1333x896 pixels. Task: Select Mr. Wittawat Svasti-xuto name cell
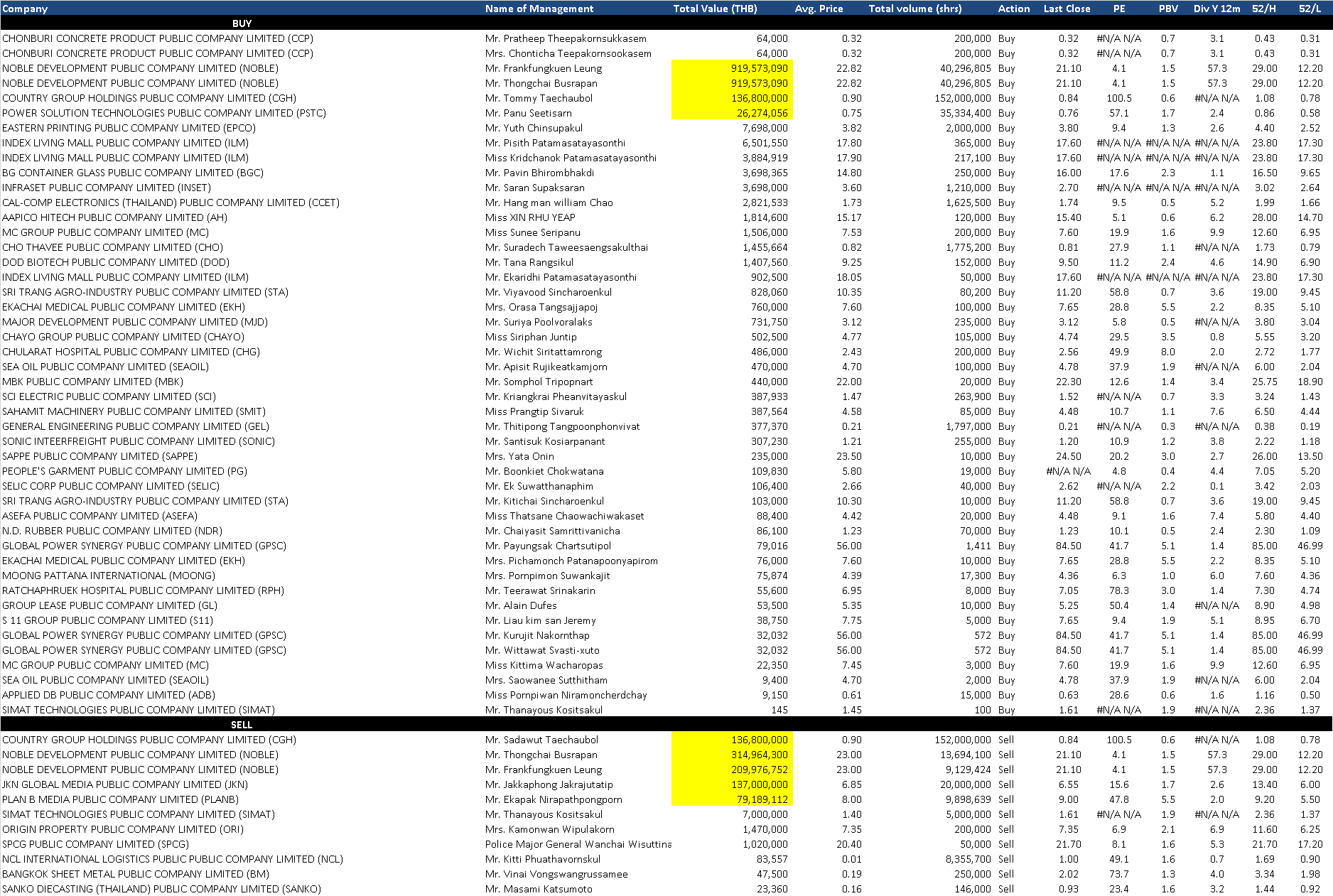coord(542,650)
